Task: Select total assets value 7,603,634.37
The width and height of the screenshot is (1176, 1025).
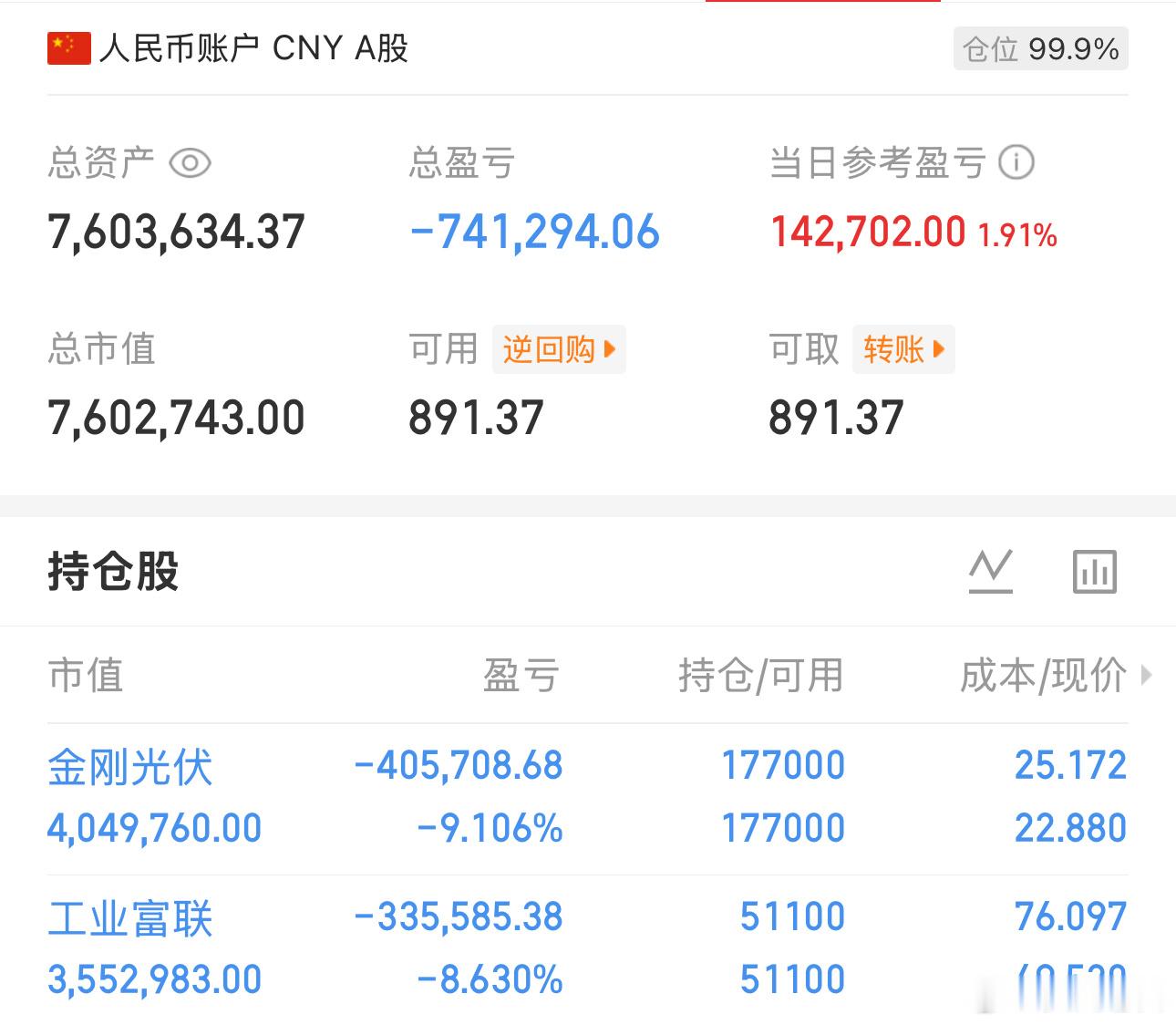Action: 176,232
